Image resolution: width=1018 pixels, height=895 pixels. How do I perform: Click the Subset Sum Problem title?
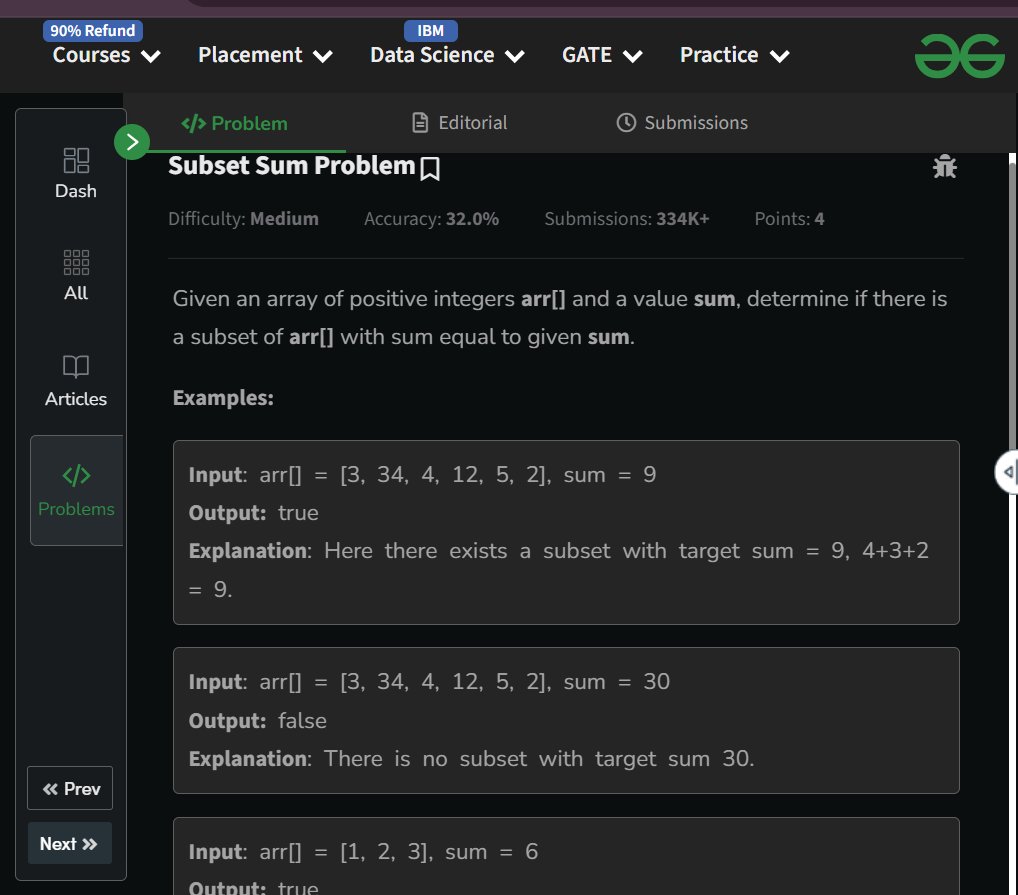pos(292,166)
